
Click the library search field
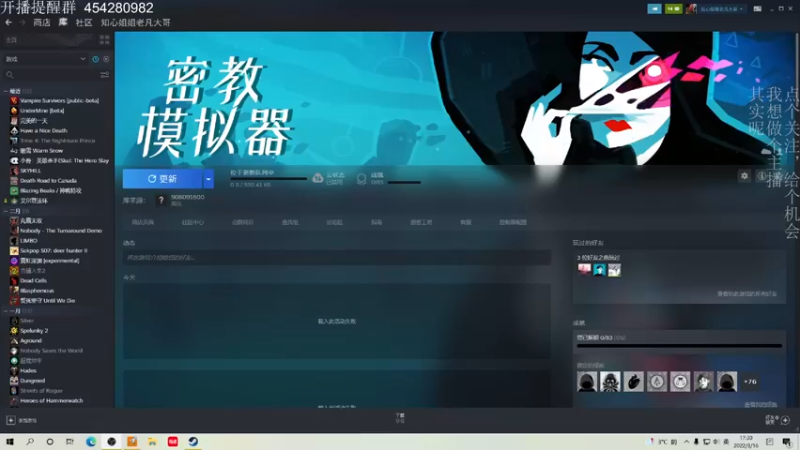point(51,75)
